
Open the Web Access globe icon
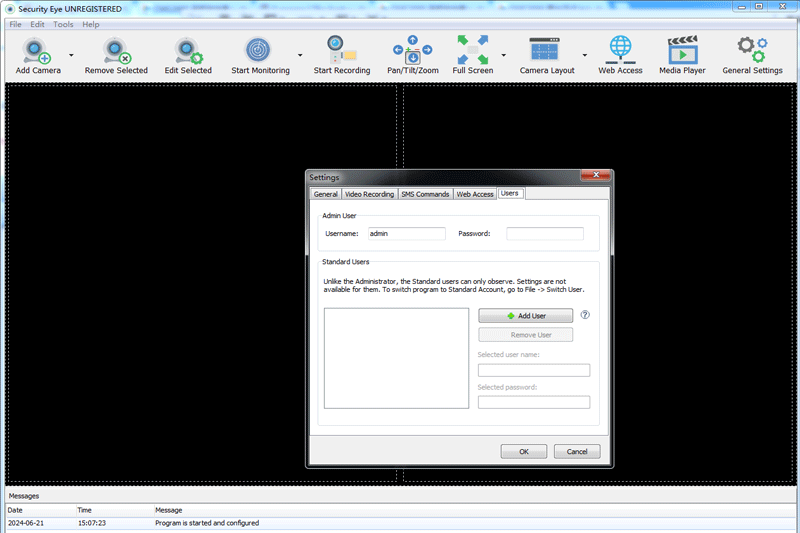point(620,49)
